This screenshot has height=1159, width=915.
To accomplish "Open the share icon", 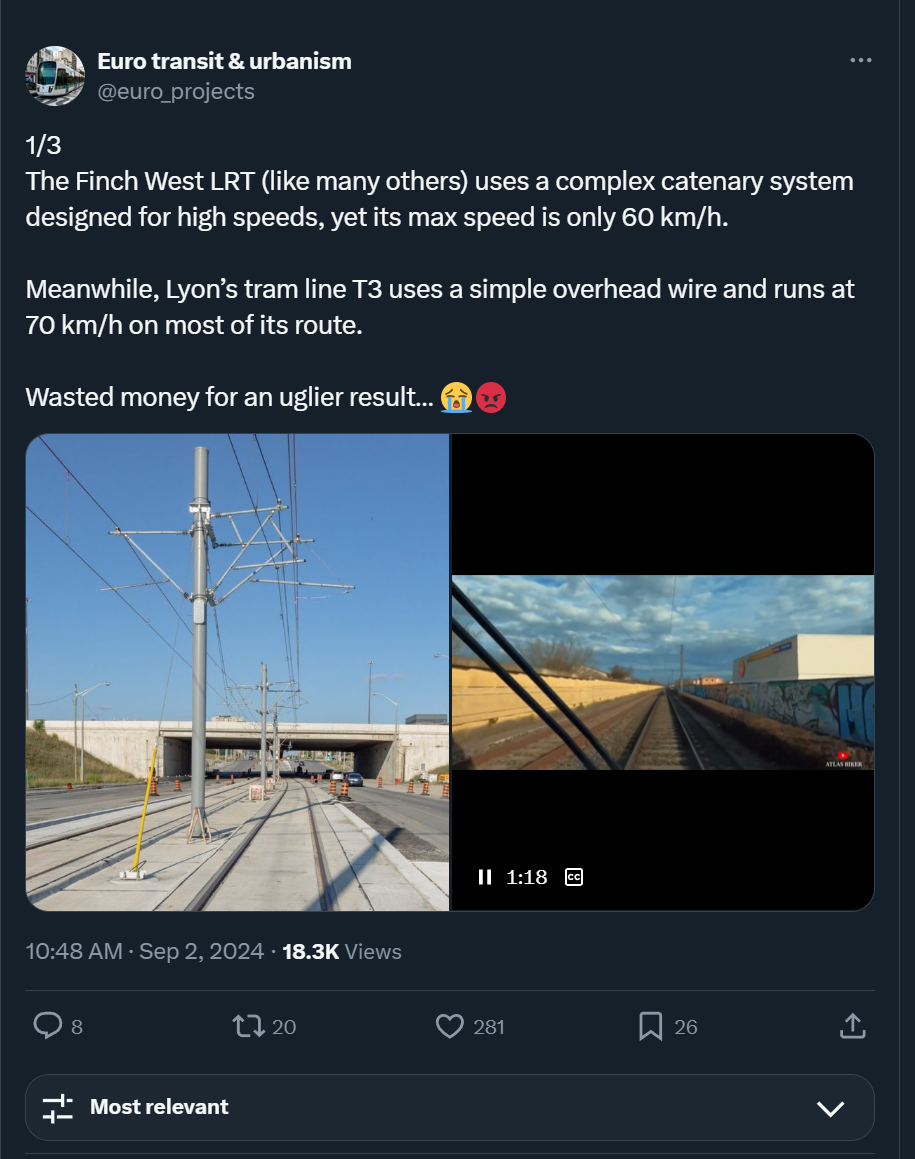I will coord(852,1026).
